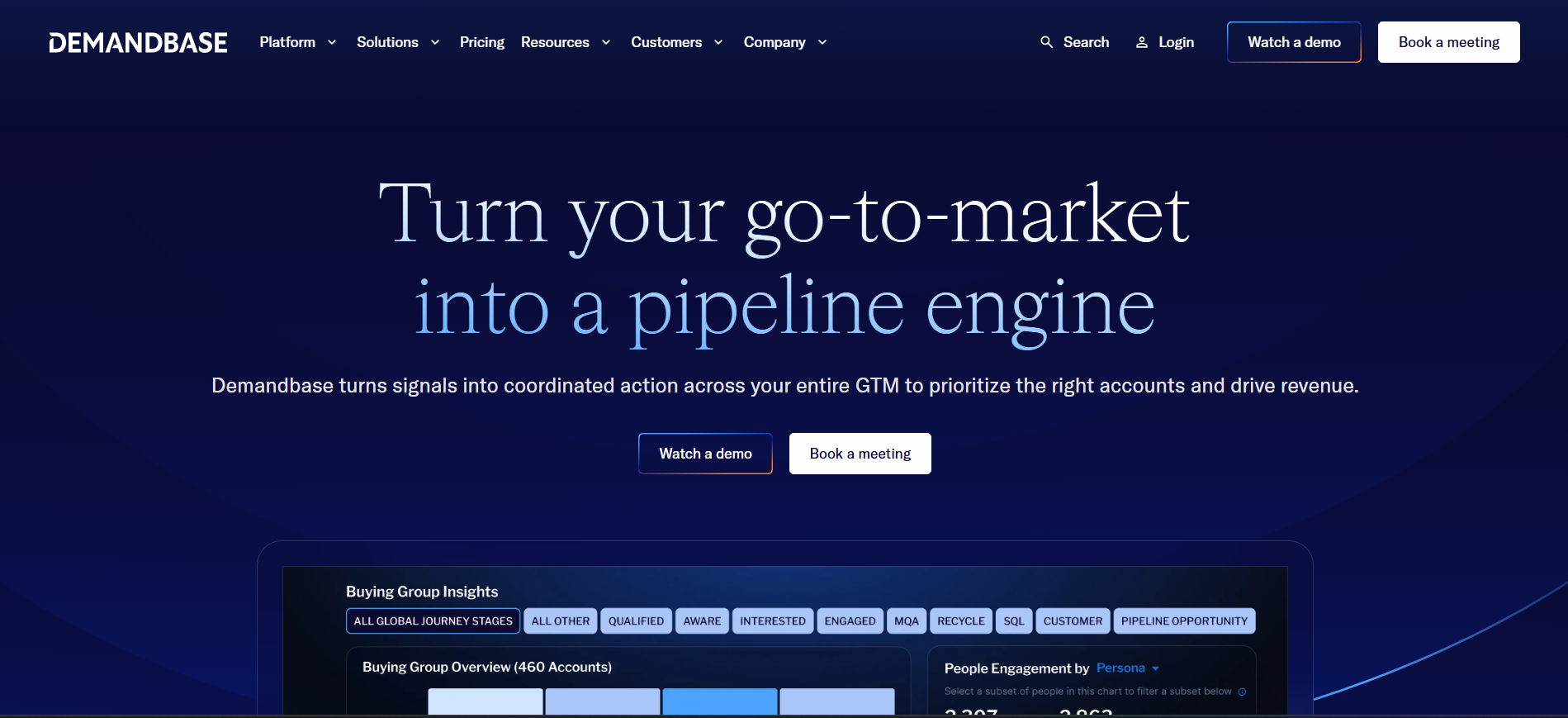The image size is (1568, 718).
Task: Select the All Other stage tab
Action: 561,621
